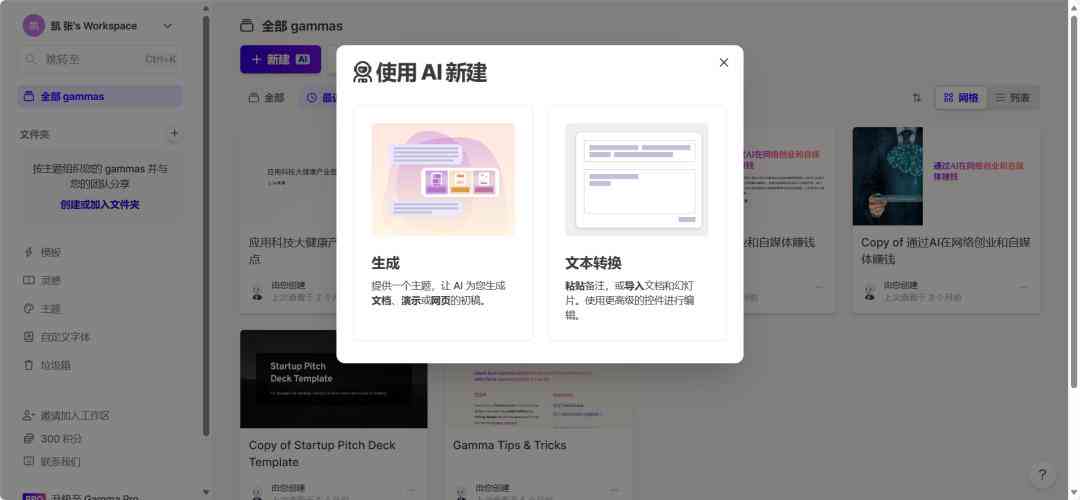Image resolution: width=1080 pixels, height=500 pixels.
Task: Close the 使用 AI 新建 dialog
Action: click(x=723, y=63)
